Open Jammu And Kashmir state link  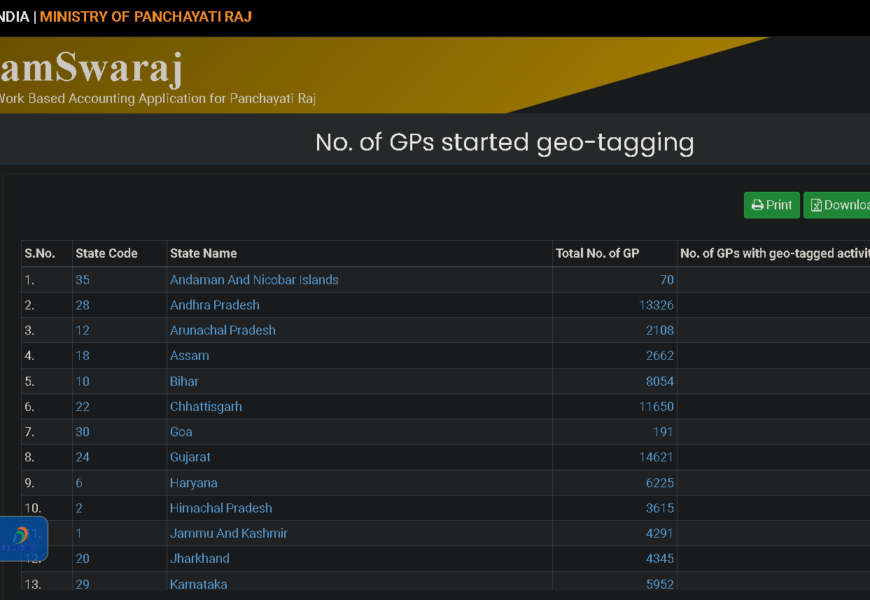229,533
